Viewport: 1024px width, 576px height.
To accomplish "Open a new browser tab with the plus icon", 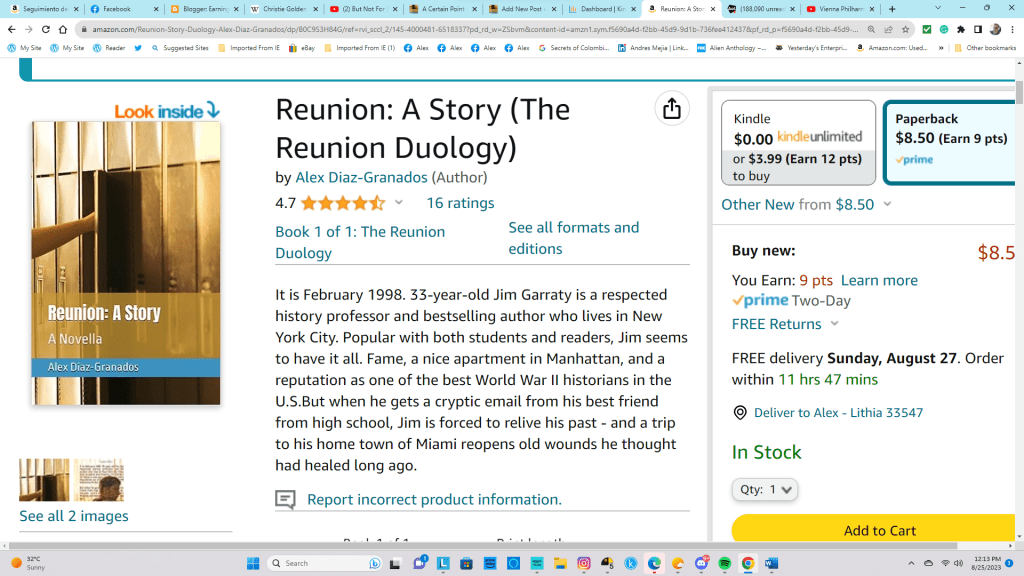I will tap(892, 9).
